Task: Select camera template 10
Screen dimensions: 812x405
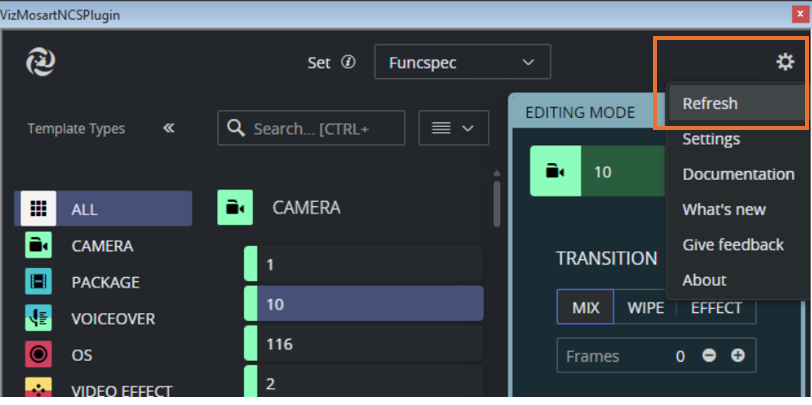Action: click(364, 303)
